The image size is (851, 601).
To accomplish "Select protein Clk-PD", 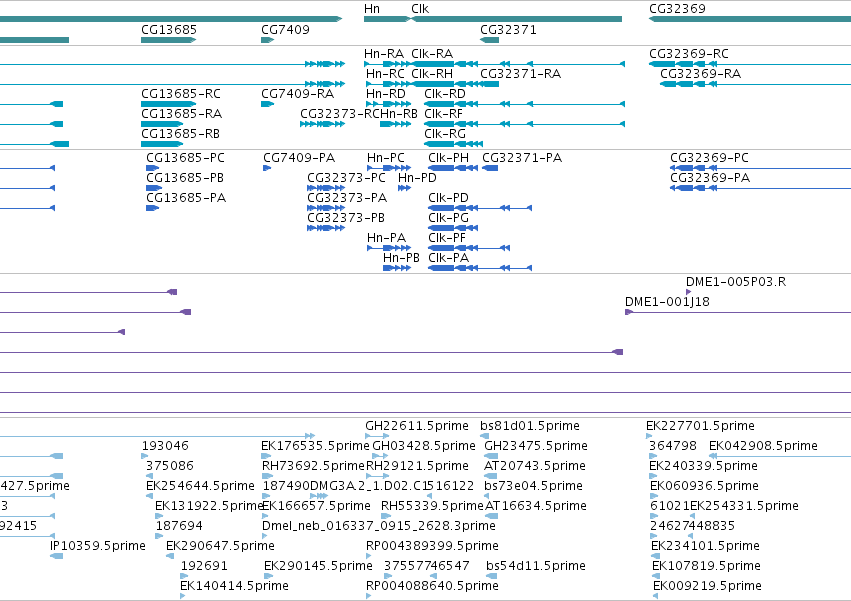I will tap(448, 198).
